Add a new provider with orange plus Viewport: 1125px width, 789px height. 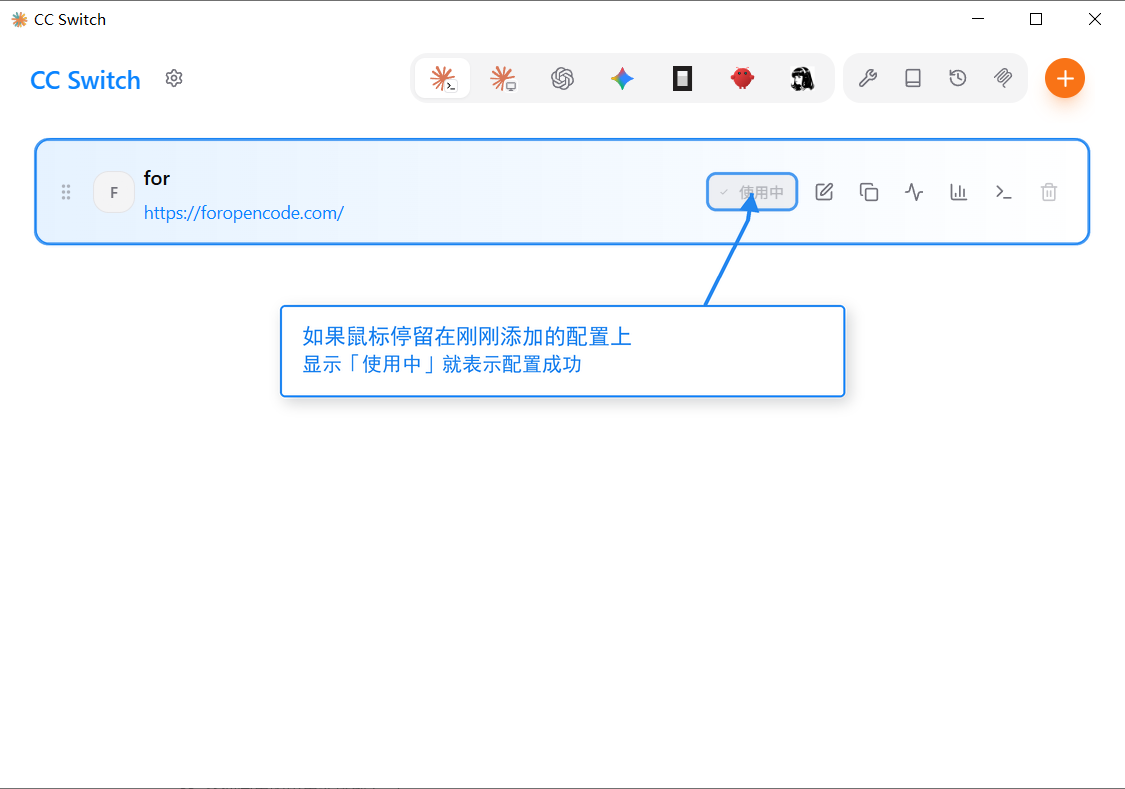point(1065,78)
